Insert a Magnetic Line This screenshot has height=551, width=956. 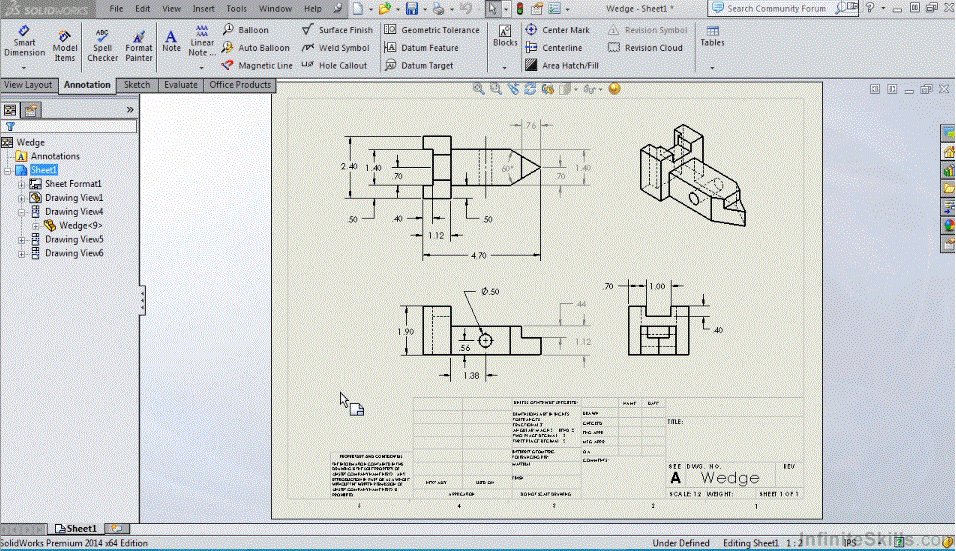(x=257, y=65)
